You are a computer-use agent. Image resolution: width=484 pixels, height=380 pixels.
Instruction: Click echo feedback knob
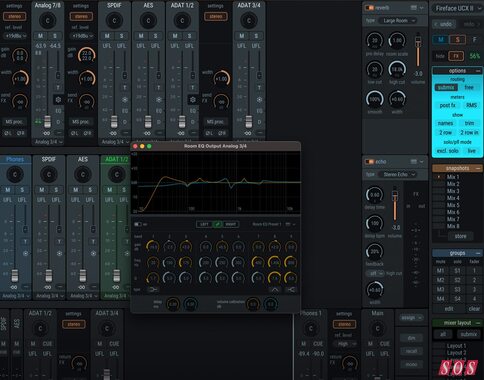[375, 252]
